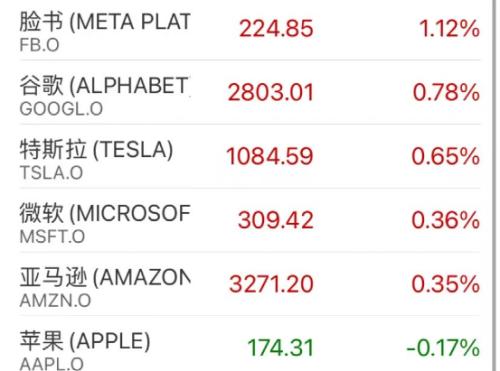The image size is (500, 371).
Task: Open the Alphabet (谷歌) stock row
Action: (250, 92)
